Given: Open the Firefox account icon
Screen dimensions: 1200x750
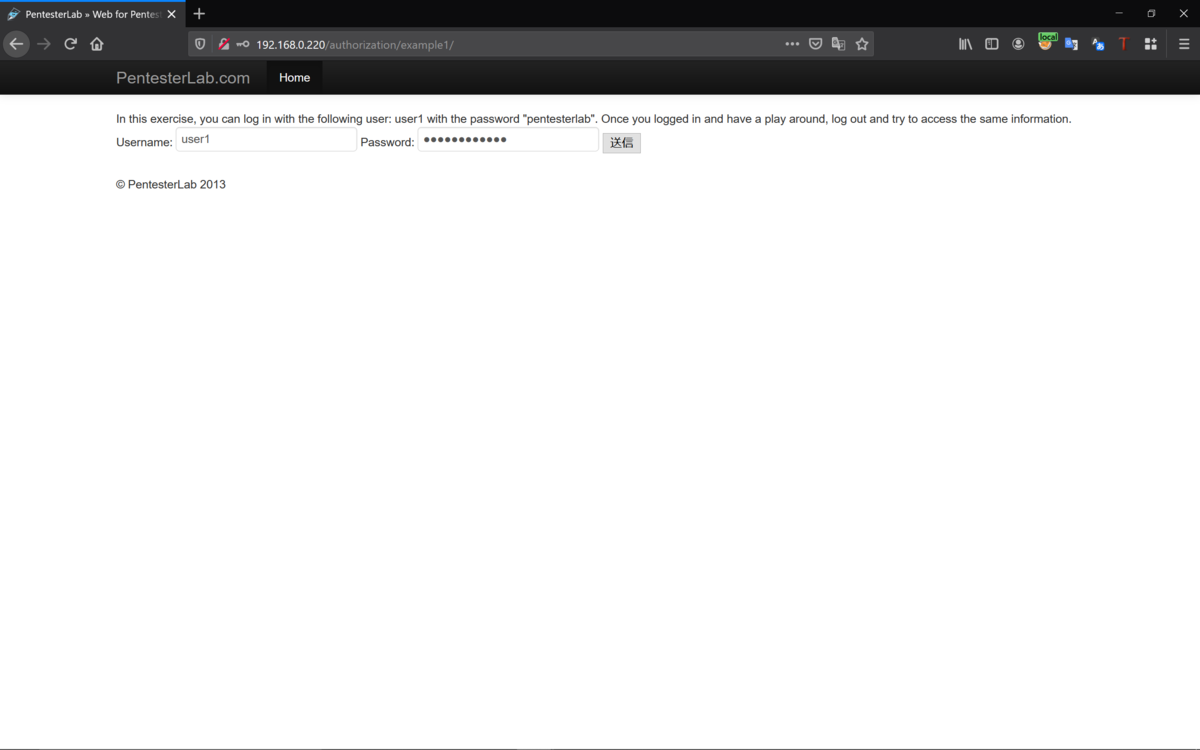Looking at the screenshot, I should pyautogui.click(x=1018, y=44).
